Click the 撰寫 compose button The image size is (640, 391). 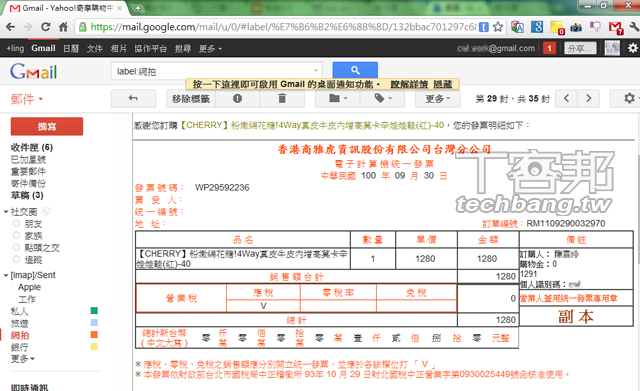pyautogui.click(x=47, y=126)
